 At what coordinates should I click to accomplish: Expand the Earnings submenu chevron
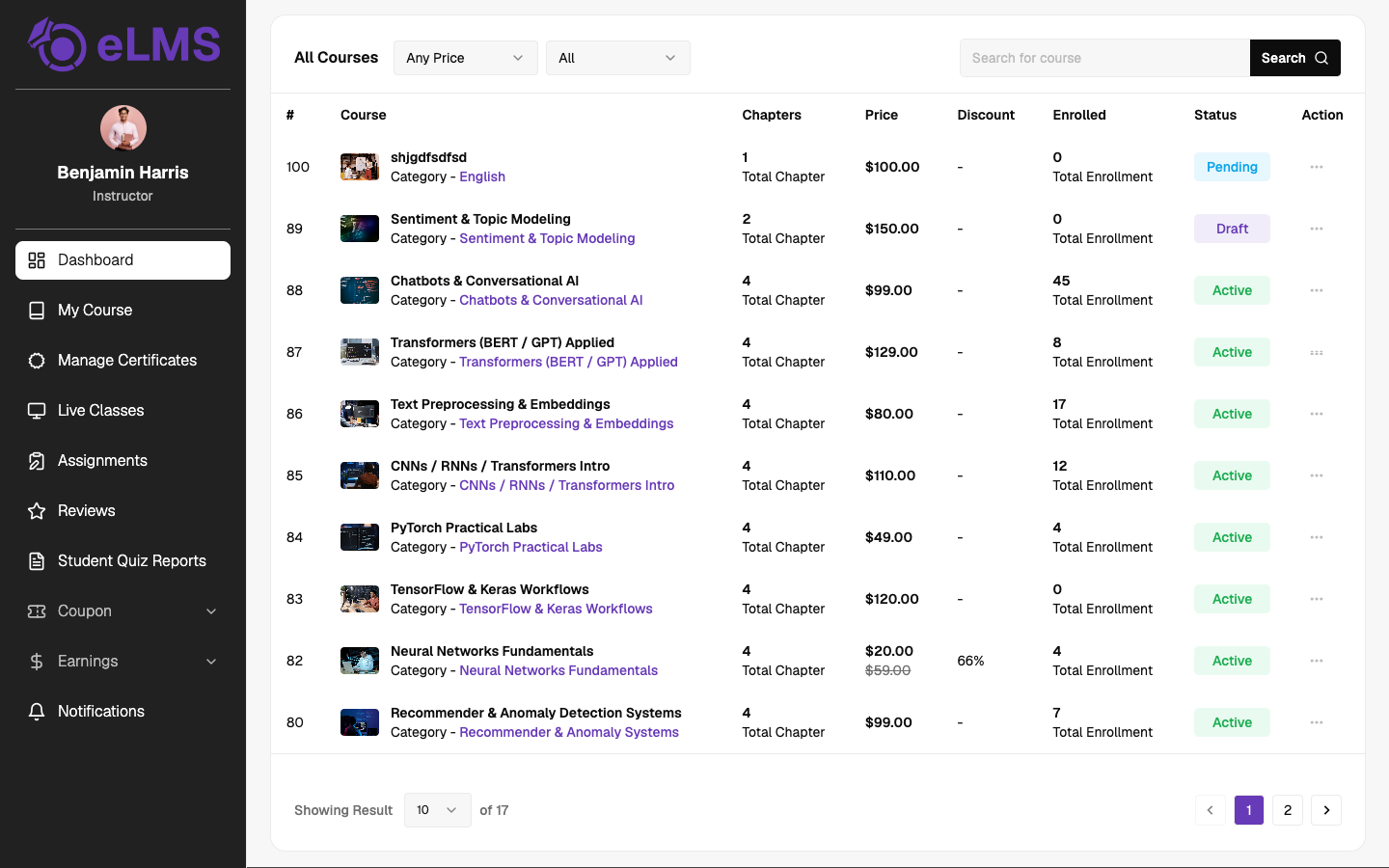(211, 662)
